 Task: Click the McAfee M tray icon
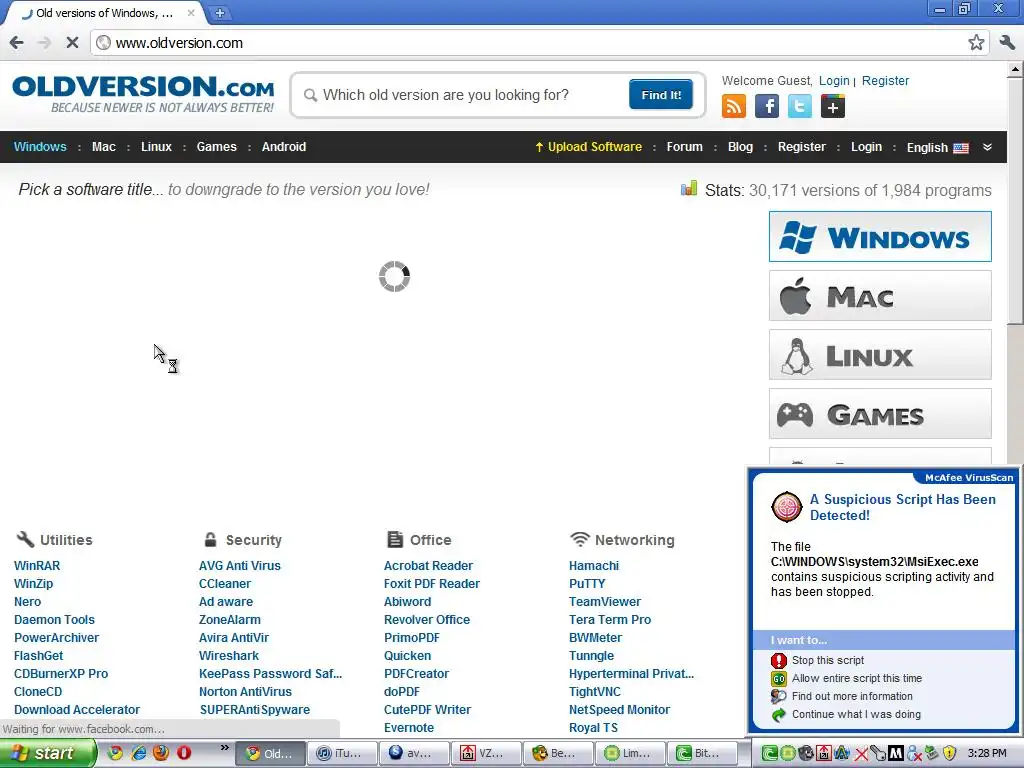click(896, 754)
